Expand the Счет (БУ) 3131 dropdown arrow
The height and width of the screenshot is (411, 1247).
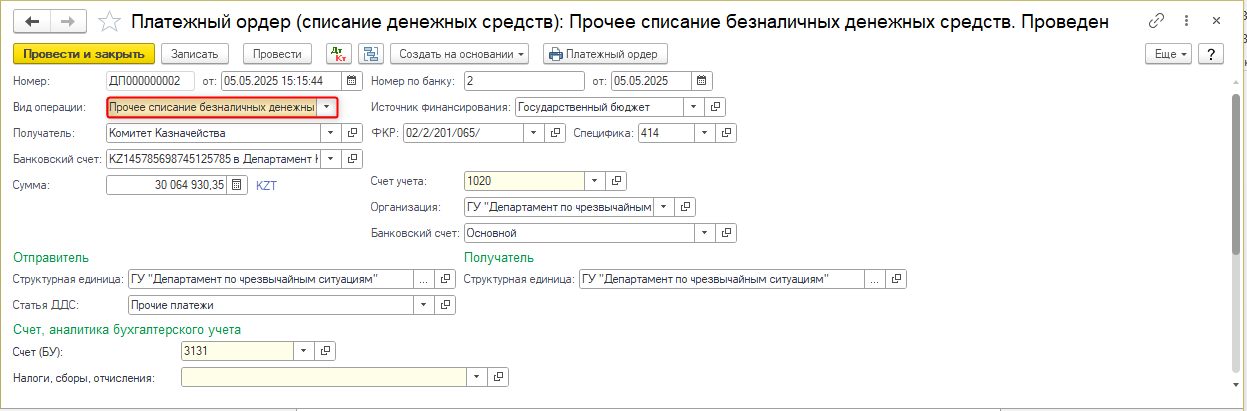pos(304,351)
